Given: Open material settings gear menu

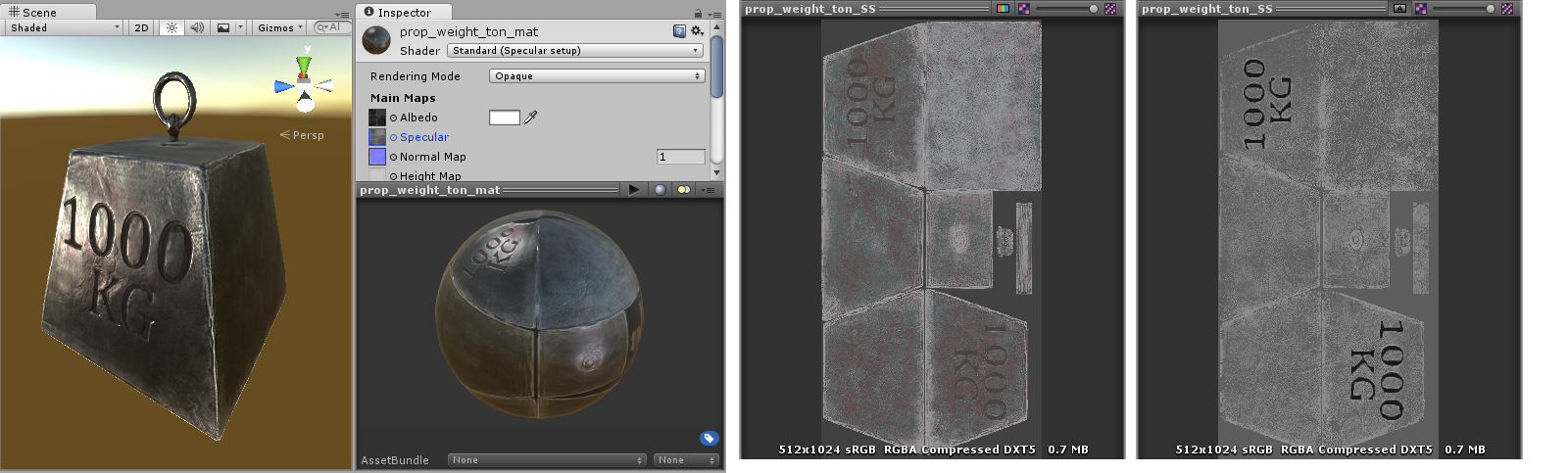Looking at the screenshot, I should click(x=697, y=31).
